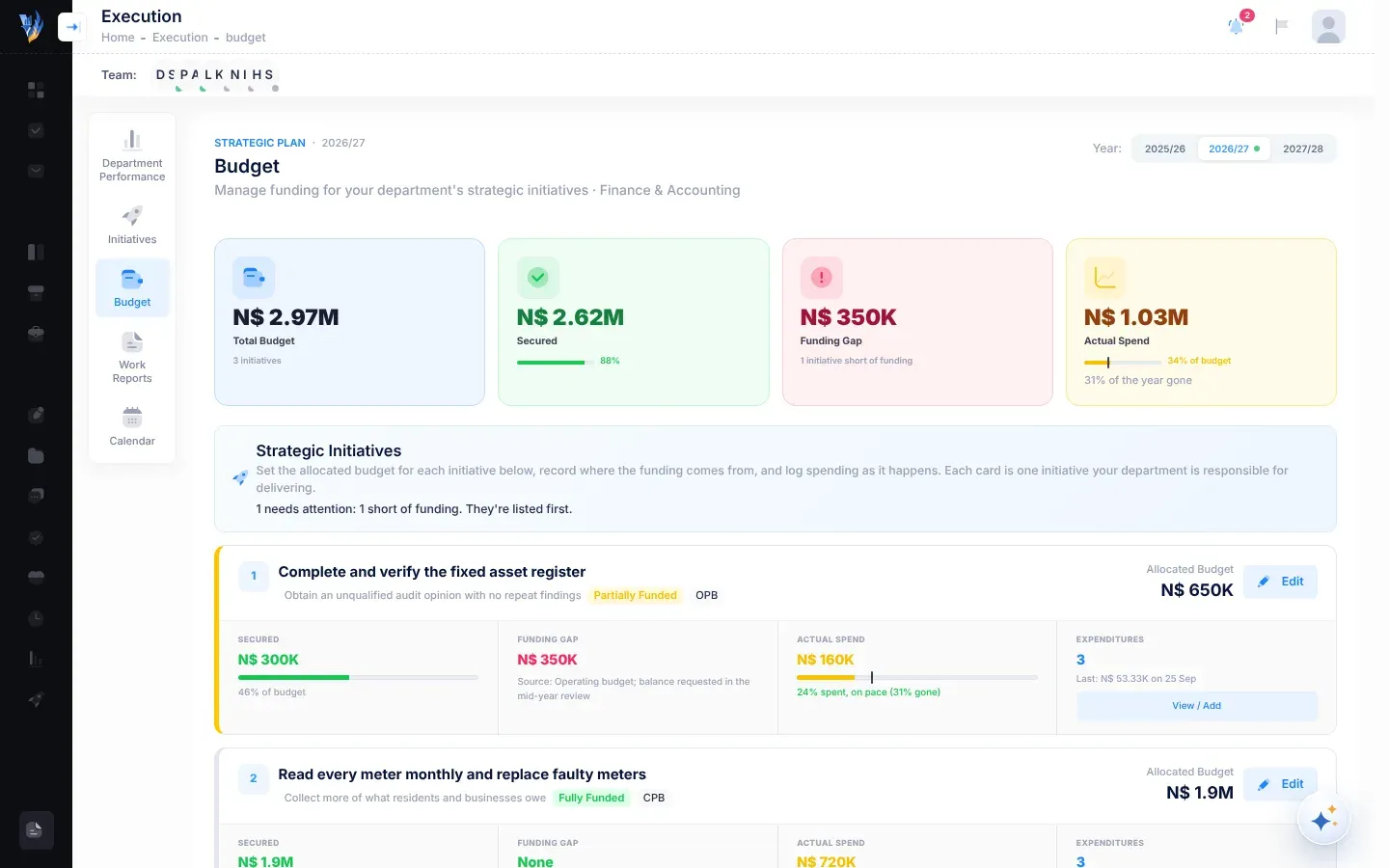Open the Funding Gap N$ 350K card
Screen dimensions: 1389x868
coord(917,322)
